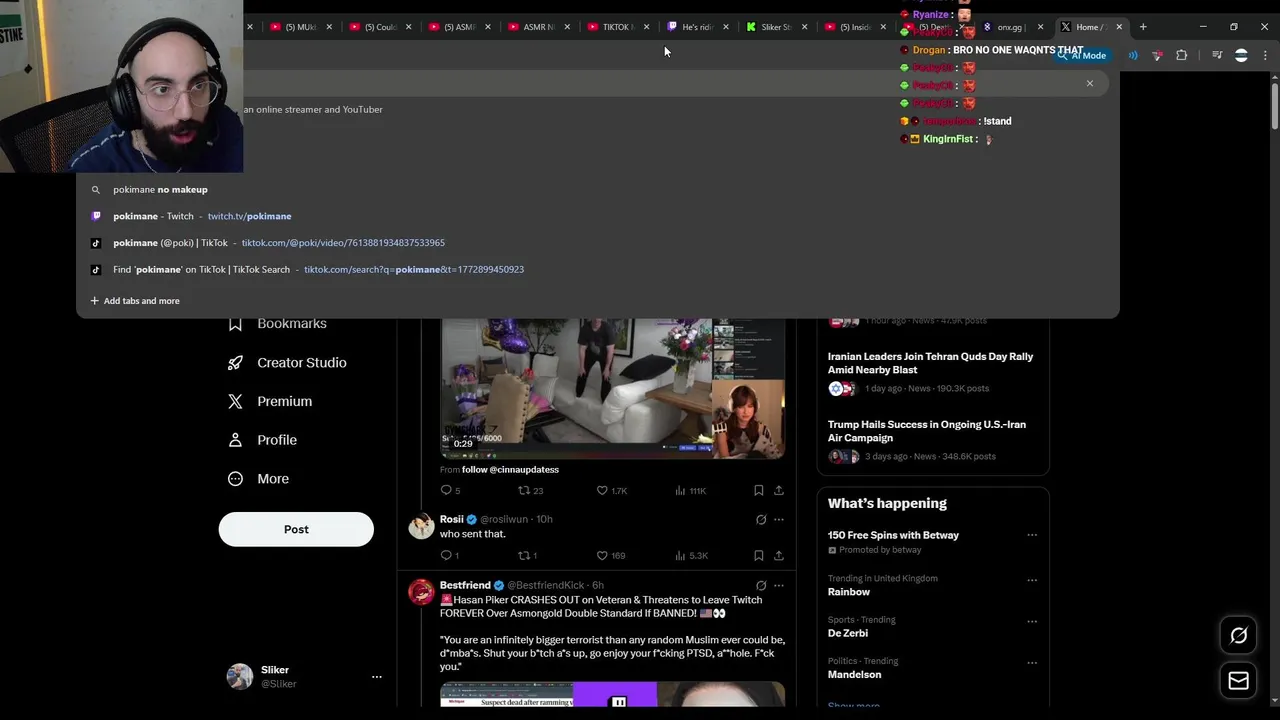Viewport: 1280px width, 720px height.
Task: Select 'pokimane no makeup' search suggestion
Action: pos(598,189)
